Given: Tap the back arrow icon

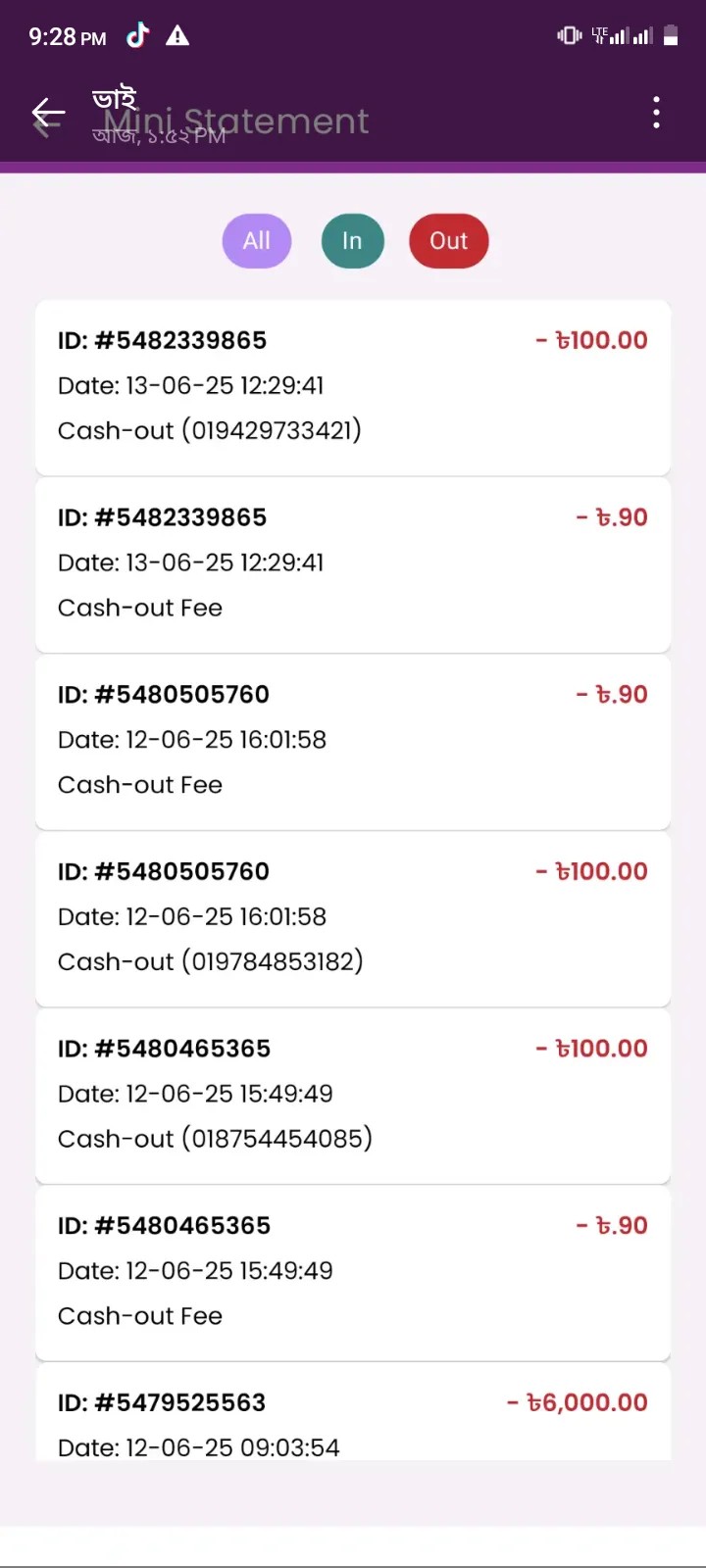Looking at the screenshot, I should (x=48, y=114).
